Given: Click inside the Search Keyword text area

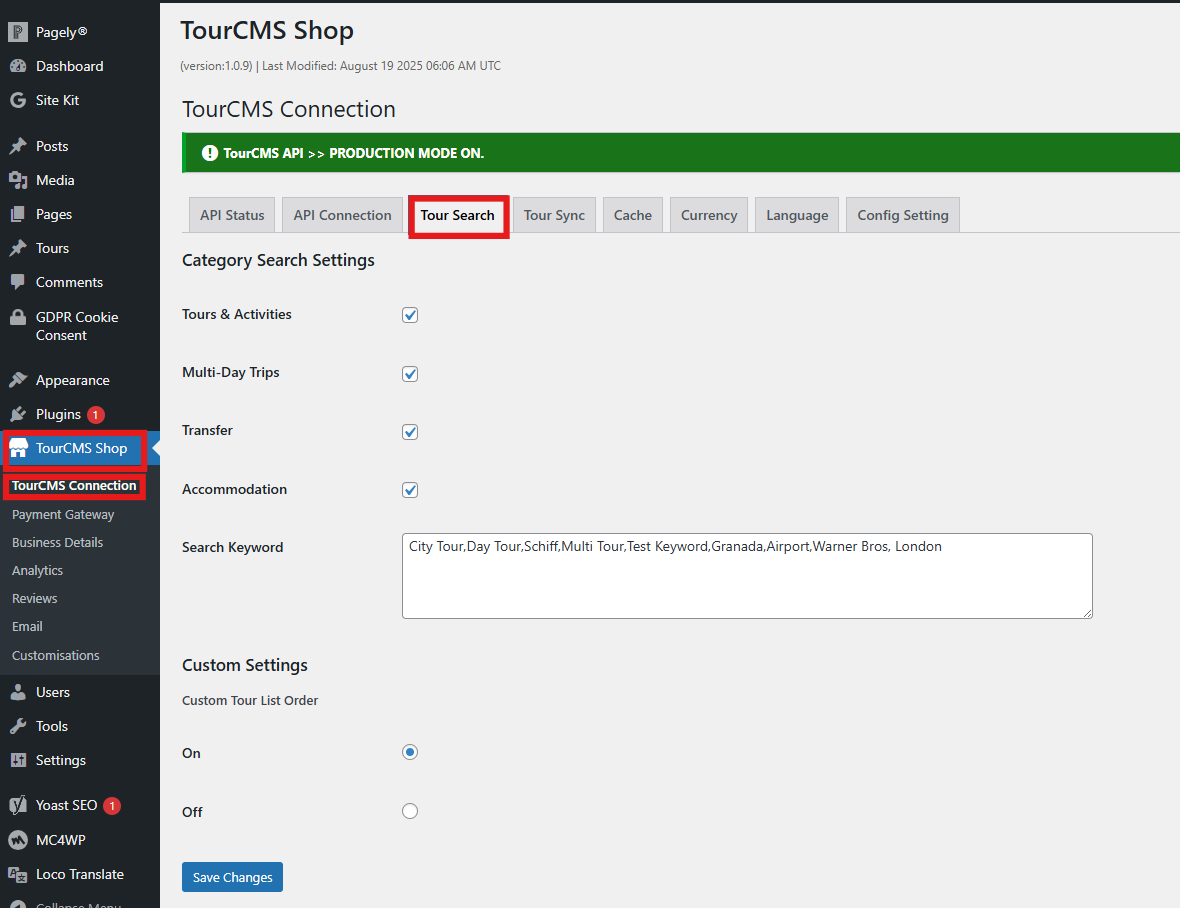Looking at the screenshot, I should pyautogui.click(x=747, y=576).
